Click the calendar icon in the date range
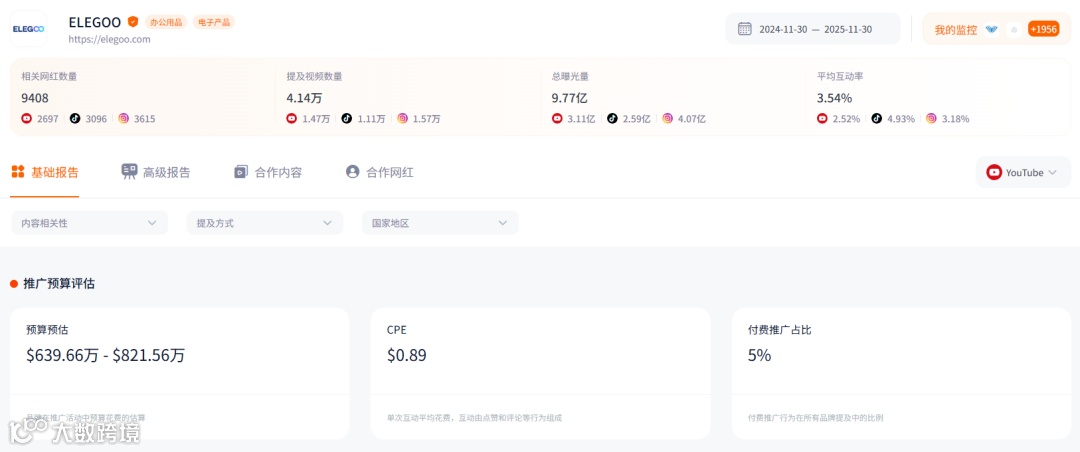The image size is (1080, 452). (x=745, y=29)
